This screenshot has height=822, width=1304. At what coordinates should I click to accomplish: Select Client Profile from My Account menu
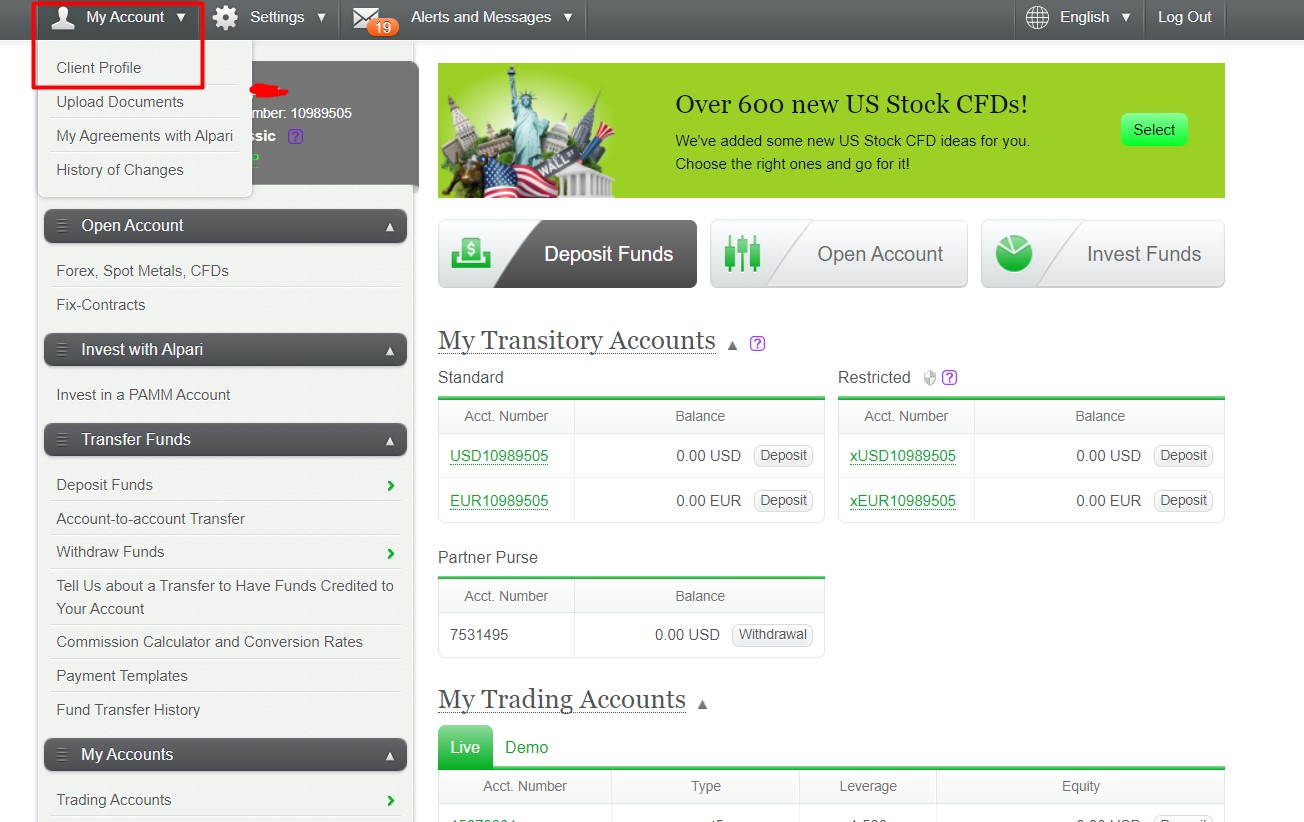(99, 68)
